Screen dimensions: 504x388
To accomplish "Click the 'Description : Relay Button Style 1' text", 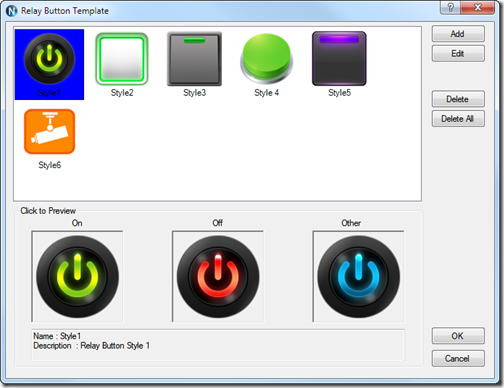I will [92, 346].
